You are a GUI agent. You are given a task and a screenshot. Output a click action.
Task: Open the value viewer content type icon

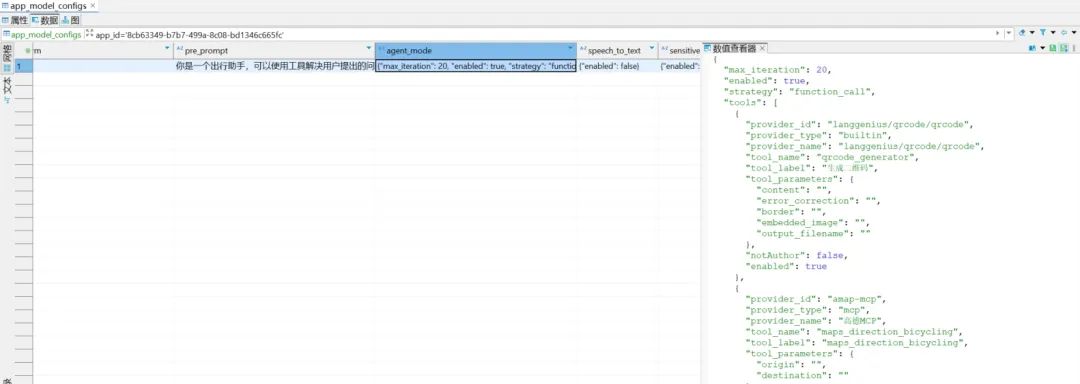coord(1032,48)
